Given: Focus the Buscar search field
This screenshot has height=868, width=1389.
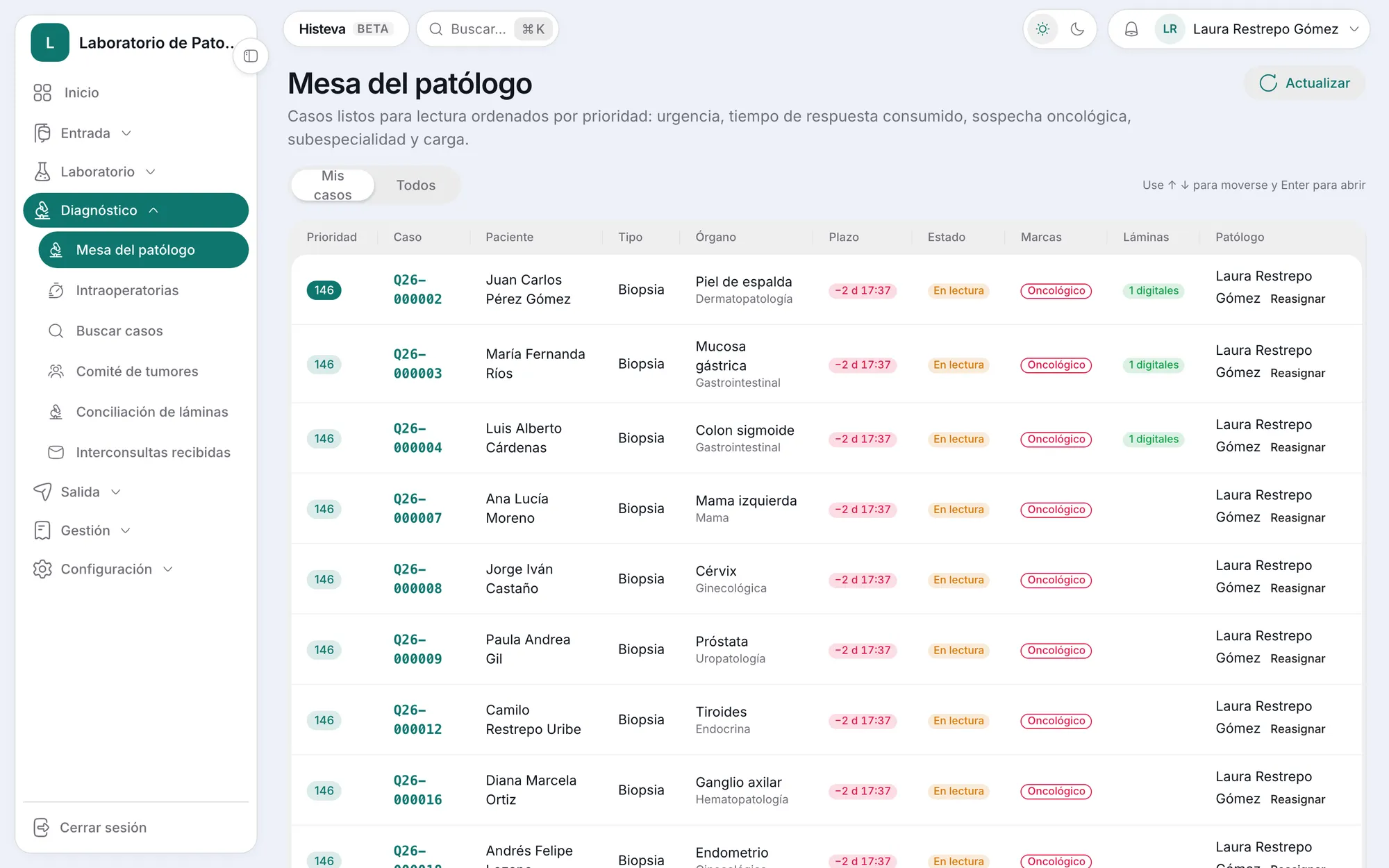Looking at the screenshot, I should pos(488,29).
